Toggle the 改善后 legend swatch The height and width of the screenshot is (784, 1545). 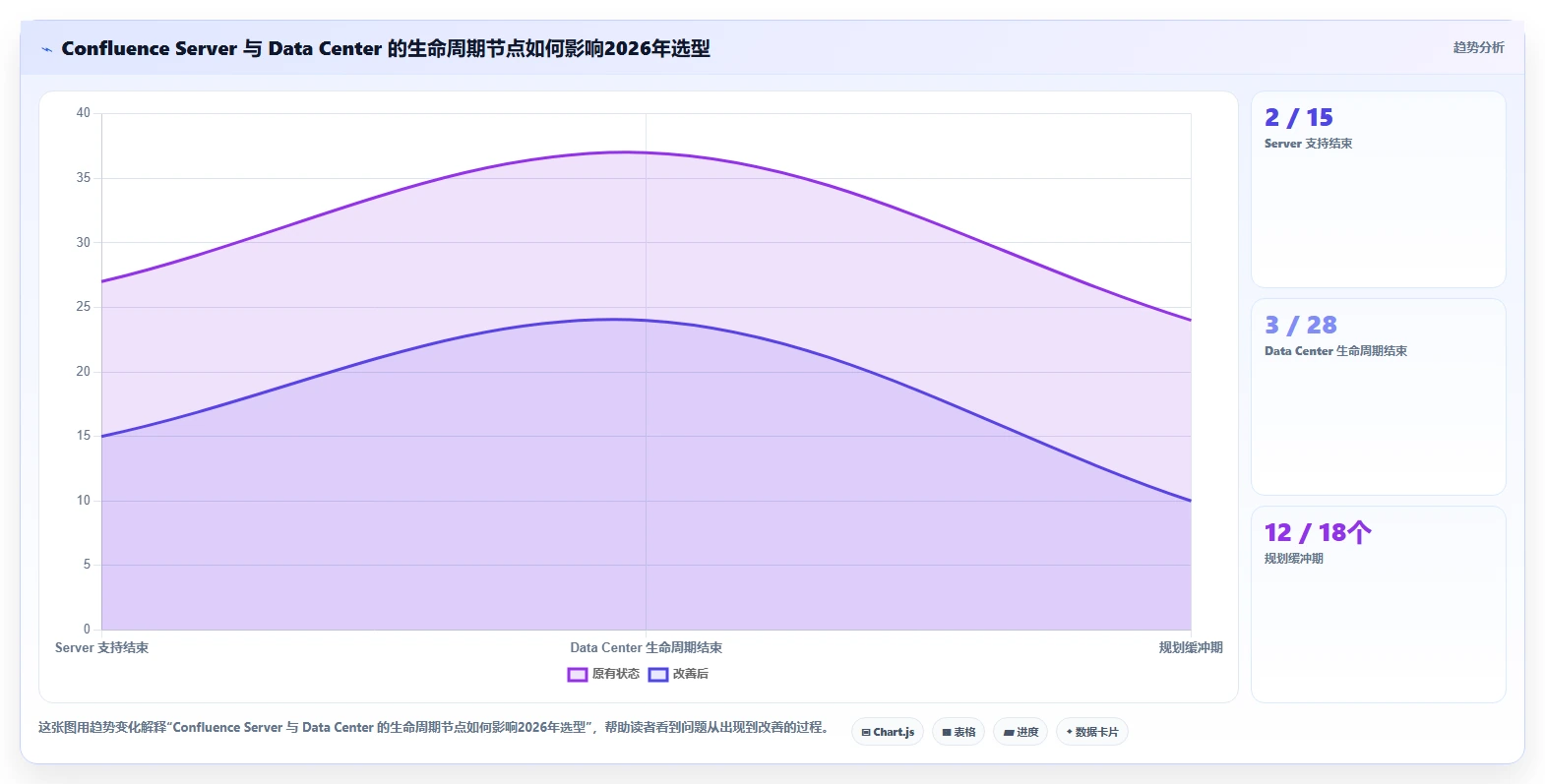tap(658, 675)
